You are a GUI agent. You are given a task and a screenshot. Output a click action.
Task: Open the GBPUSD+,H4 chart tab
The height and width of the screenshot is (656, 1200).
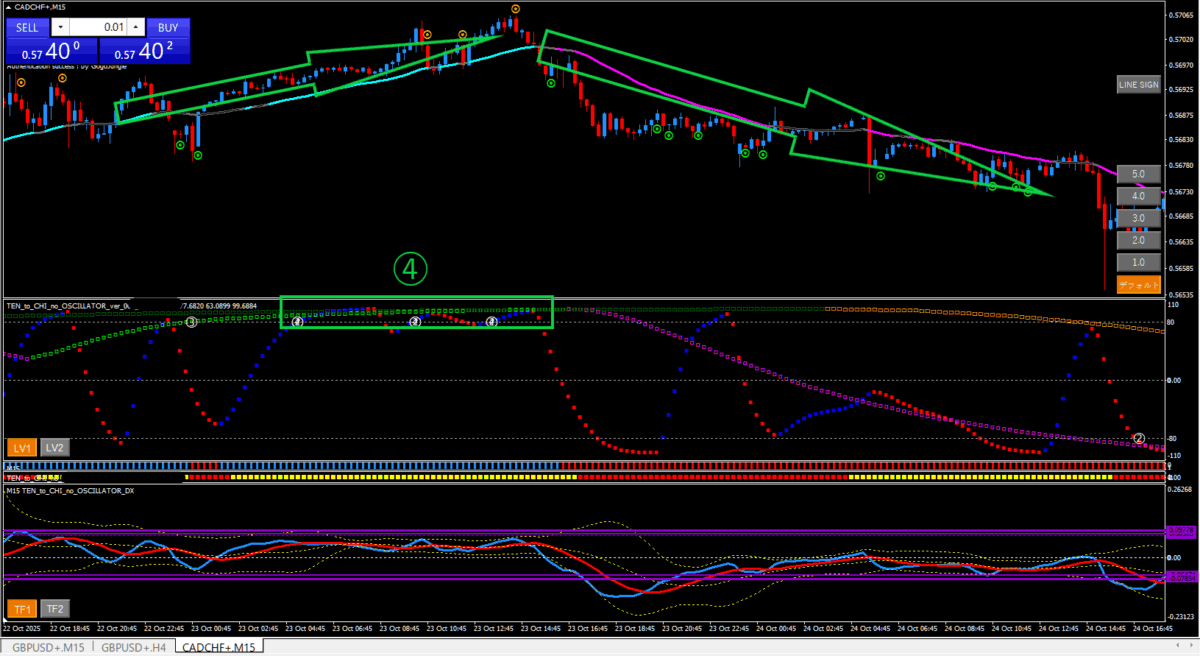click(136, 647)
